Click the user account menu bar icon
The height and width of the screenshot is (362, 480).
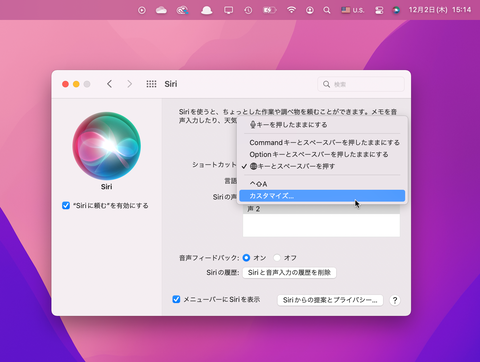pos(310,10)
